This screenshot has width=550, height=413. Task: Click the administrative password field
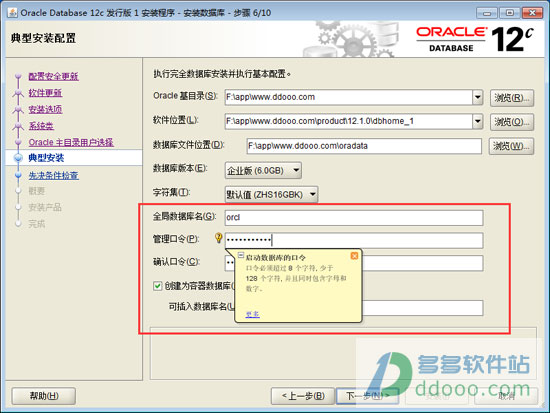[354, 240]
